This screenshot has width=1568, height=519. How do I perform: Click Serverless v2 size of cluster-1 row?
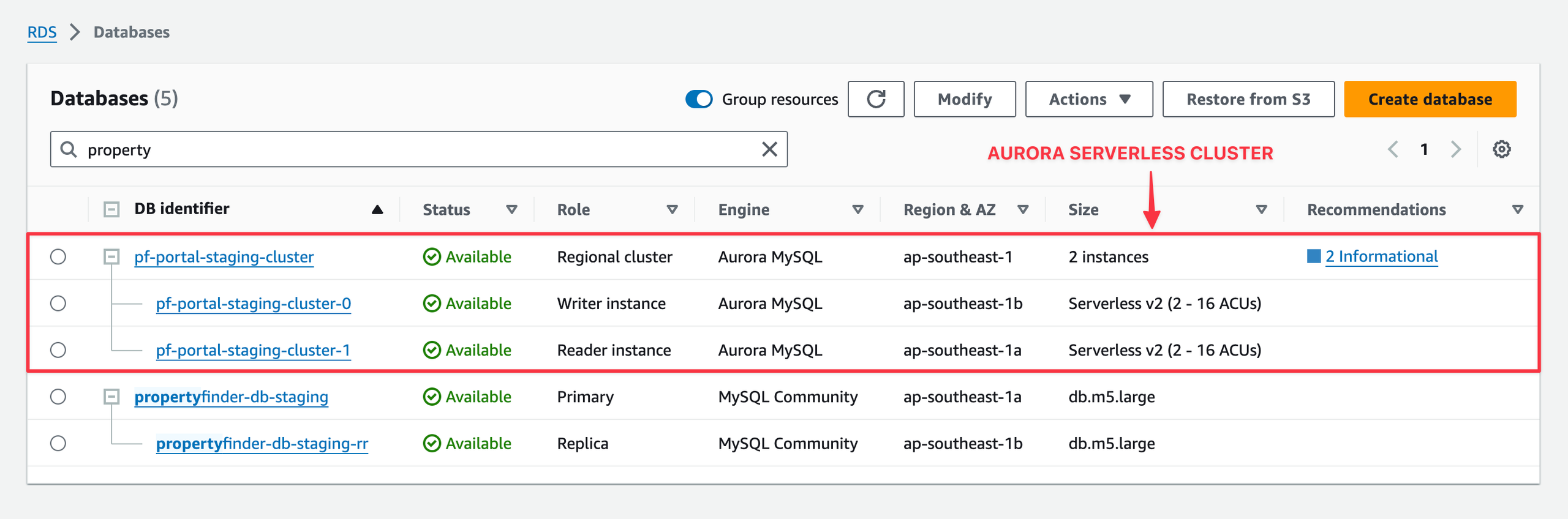click(1164, 350)
